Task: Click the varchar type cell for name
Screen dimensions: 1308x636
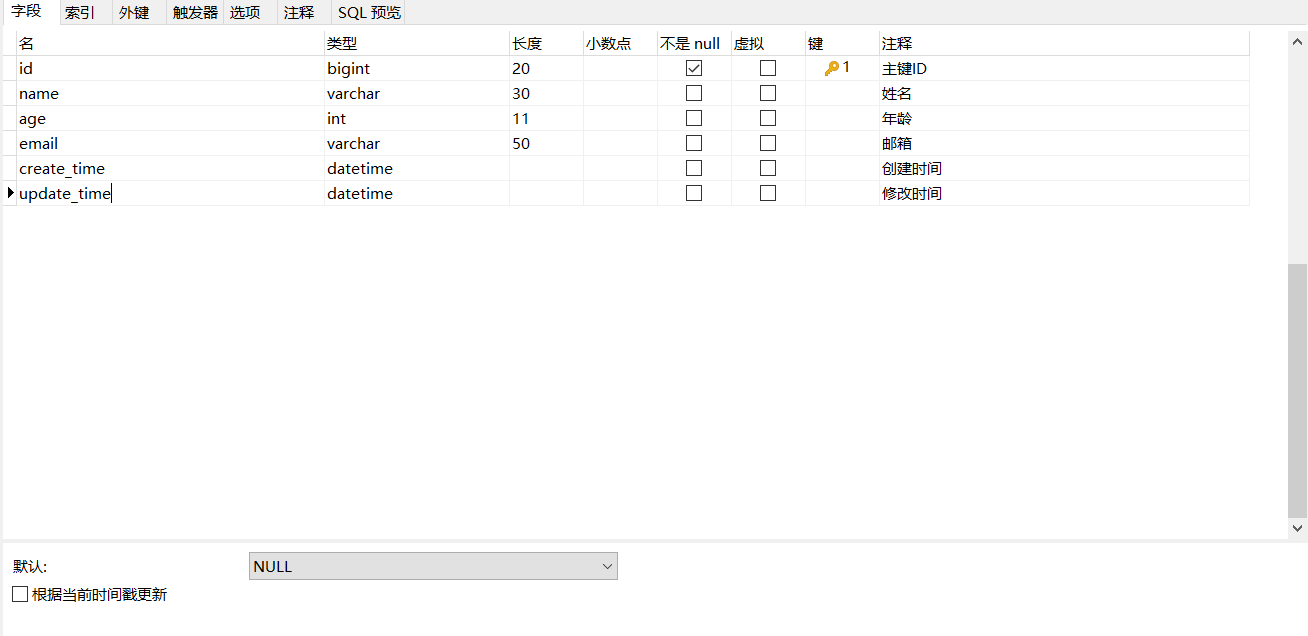Action: pos(417,93)
